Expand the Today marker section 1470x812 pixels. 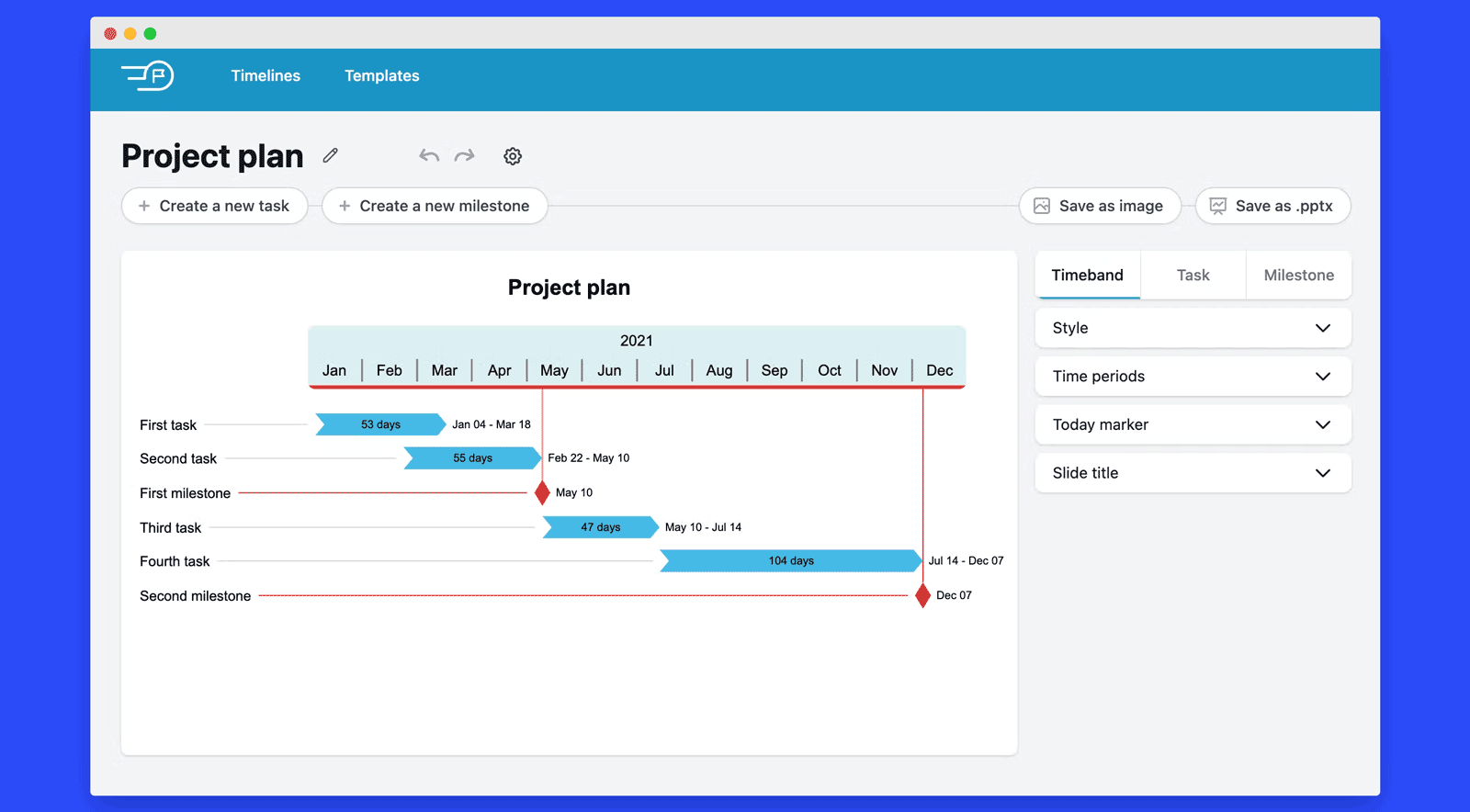click(1193, 424)
